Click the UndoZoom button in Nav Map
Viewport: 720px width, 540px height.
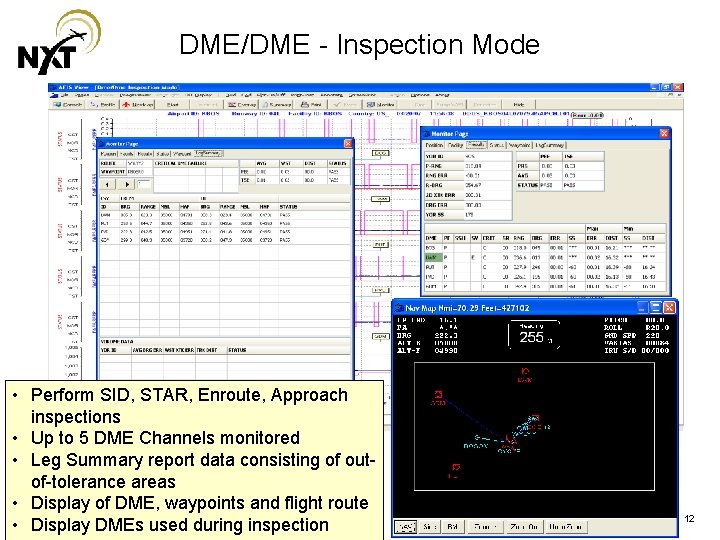(x=566, y=527)
